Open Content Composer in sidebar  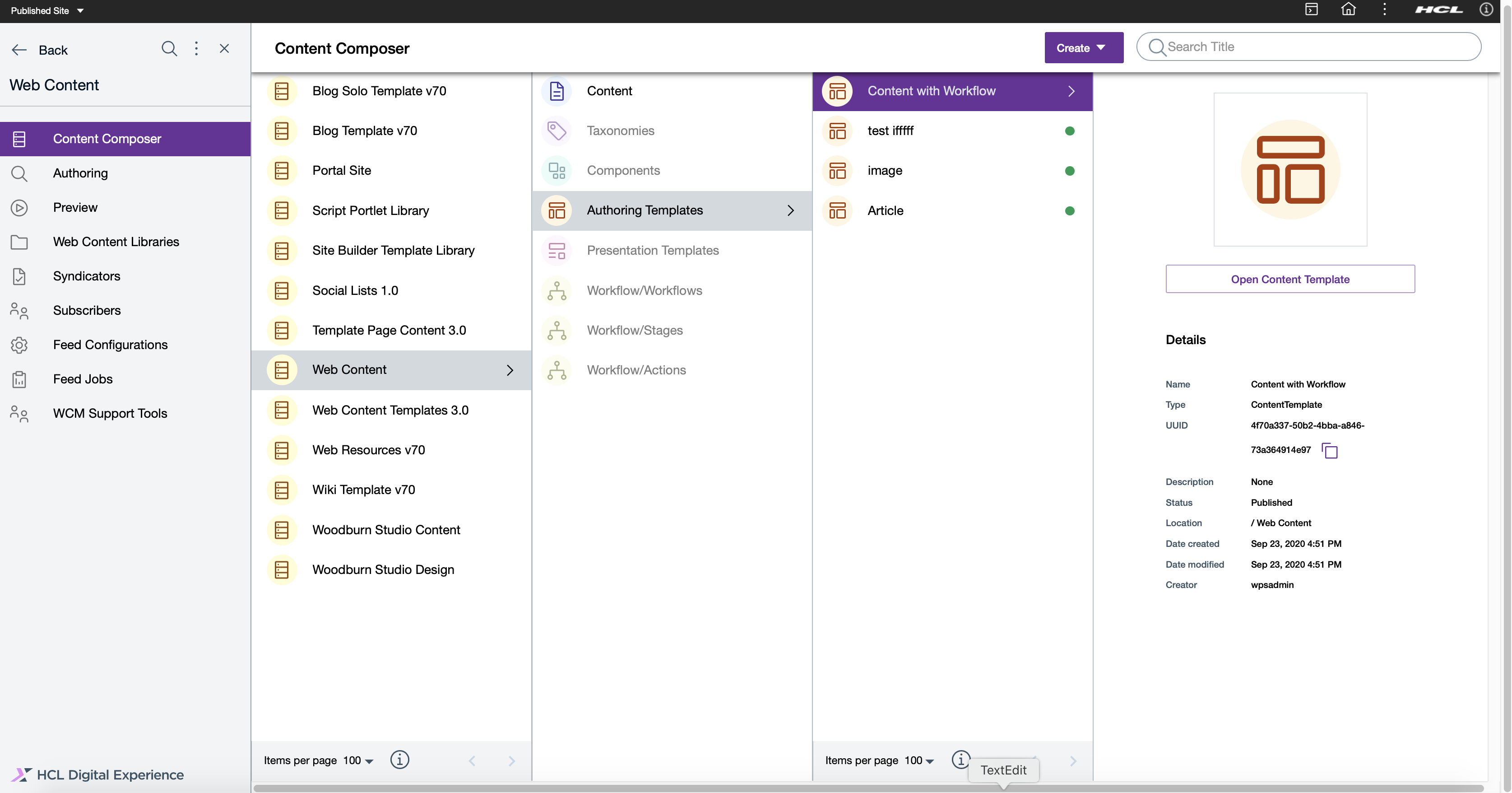(125, 139)
